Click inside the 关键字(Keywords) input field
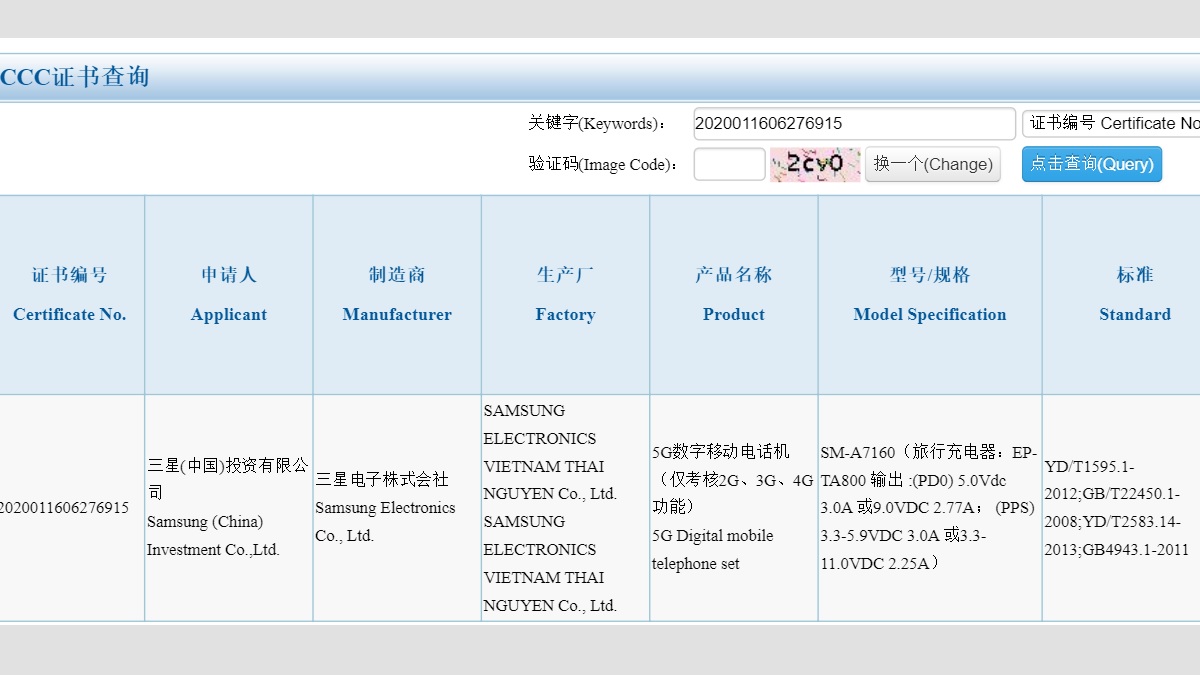This screenshot has width=1200, height=675. coord(854,123)
